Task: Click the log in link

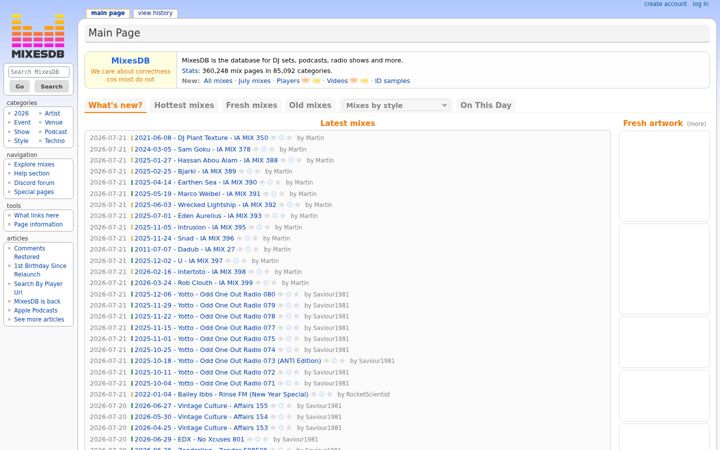Action: coord(700,4)
